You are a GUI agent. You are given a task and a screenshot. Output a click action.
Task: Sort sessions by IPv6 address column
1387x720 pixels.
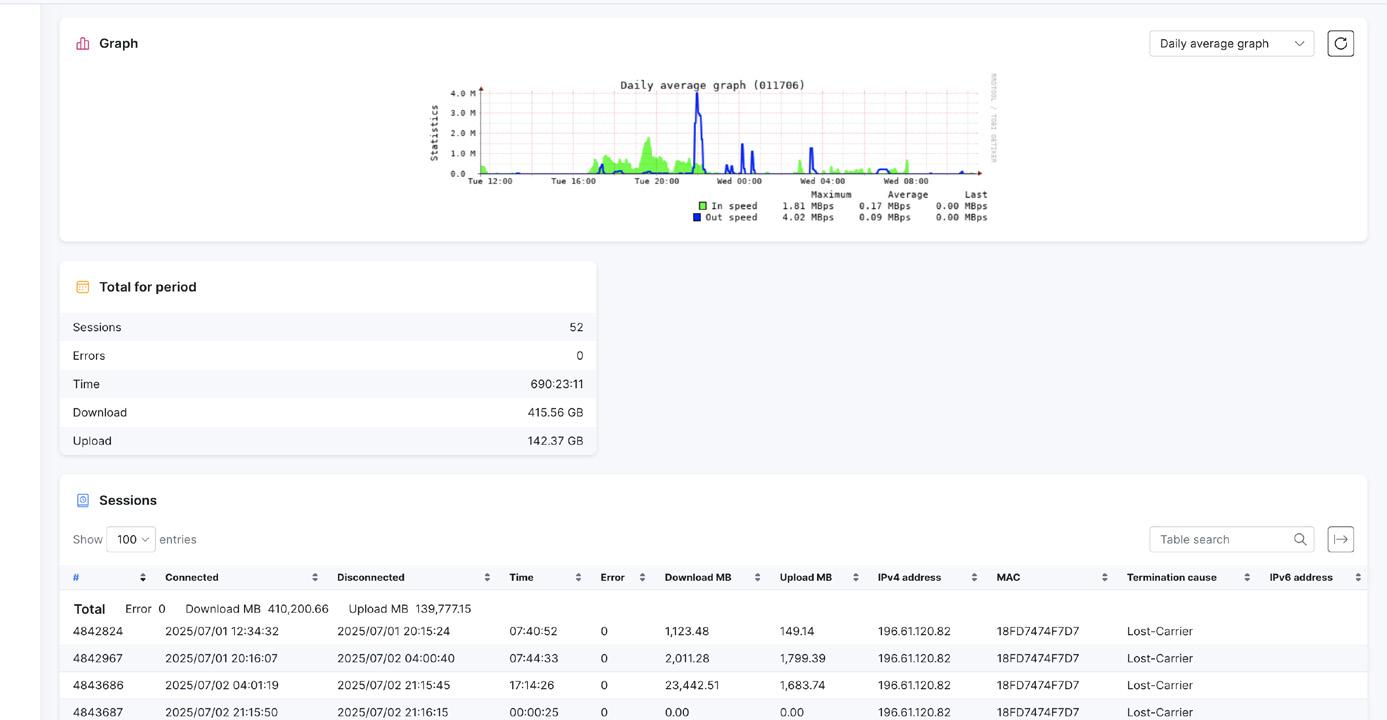(1315, 577)
